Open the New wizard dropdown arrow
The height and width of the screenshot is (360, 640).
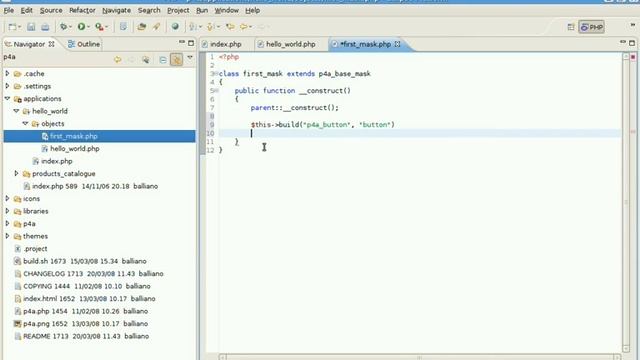[x=20, y=27]
